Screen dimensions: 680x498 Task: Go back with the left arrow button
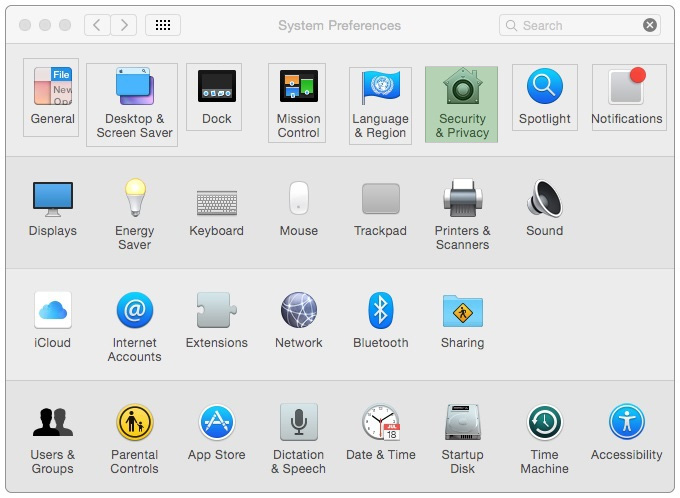coord(97,25)
